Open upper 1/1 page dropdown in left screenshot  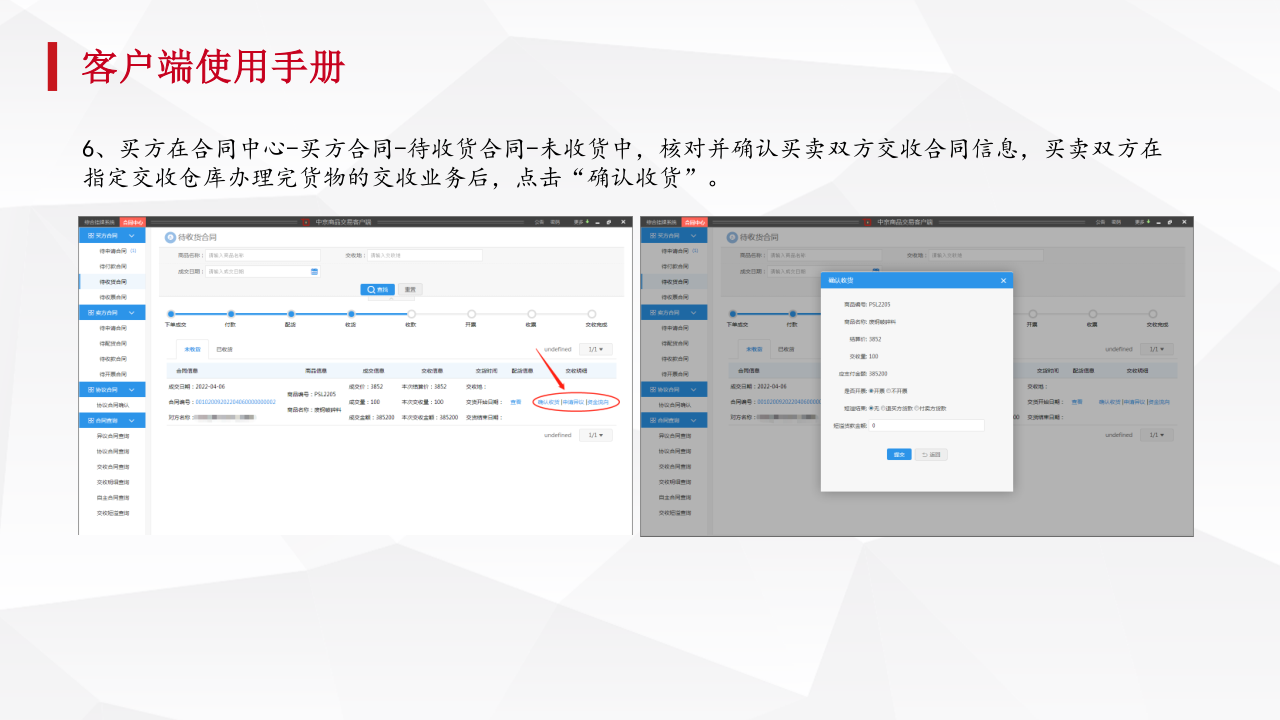point(595,349)
